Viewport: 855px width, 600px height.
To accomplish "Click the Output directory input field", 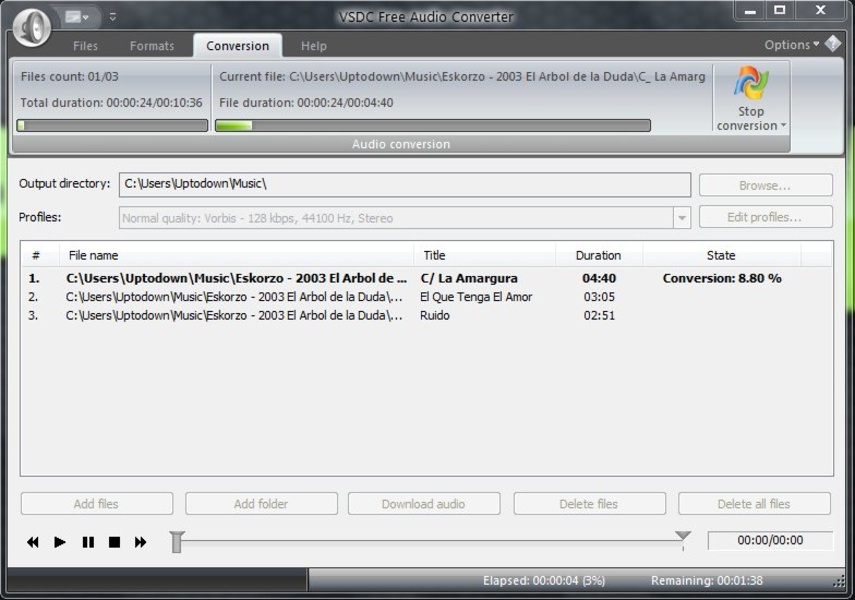I will pyautogui.click(x=405, y=184).
